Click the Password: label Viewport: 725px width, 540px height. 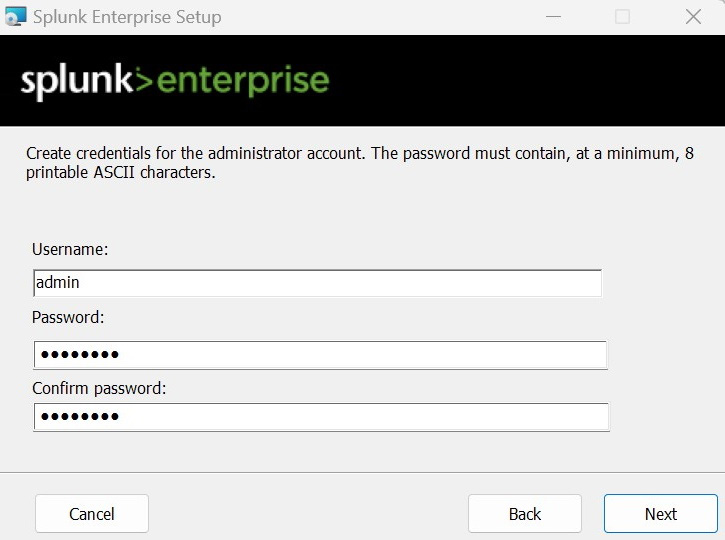click(x=68, y=318)
